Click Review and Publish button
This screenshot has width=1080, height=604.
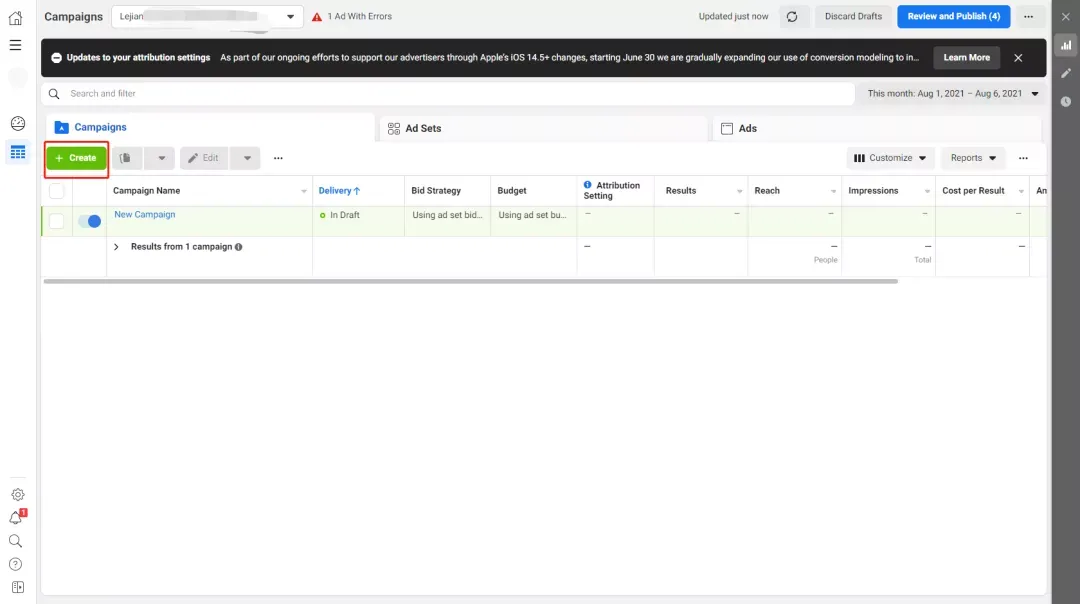point(953,17)
